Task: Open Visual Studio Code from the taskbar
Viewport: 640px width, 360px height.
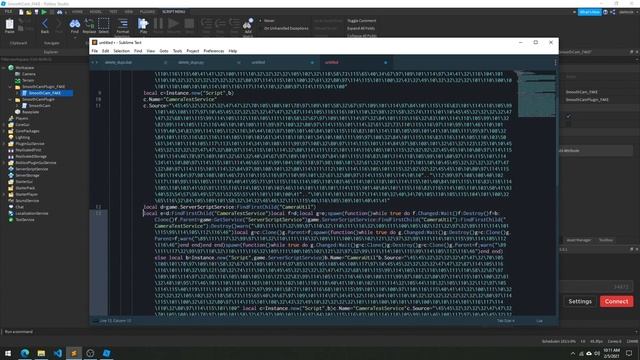Action: point(58,353)
